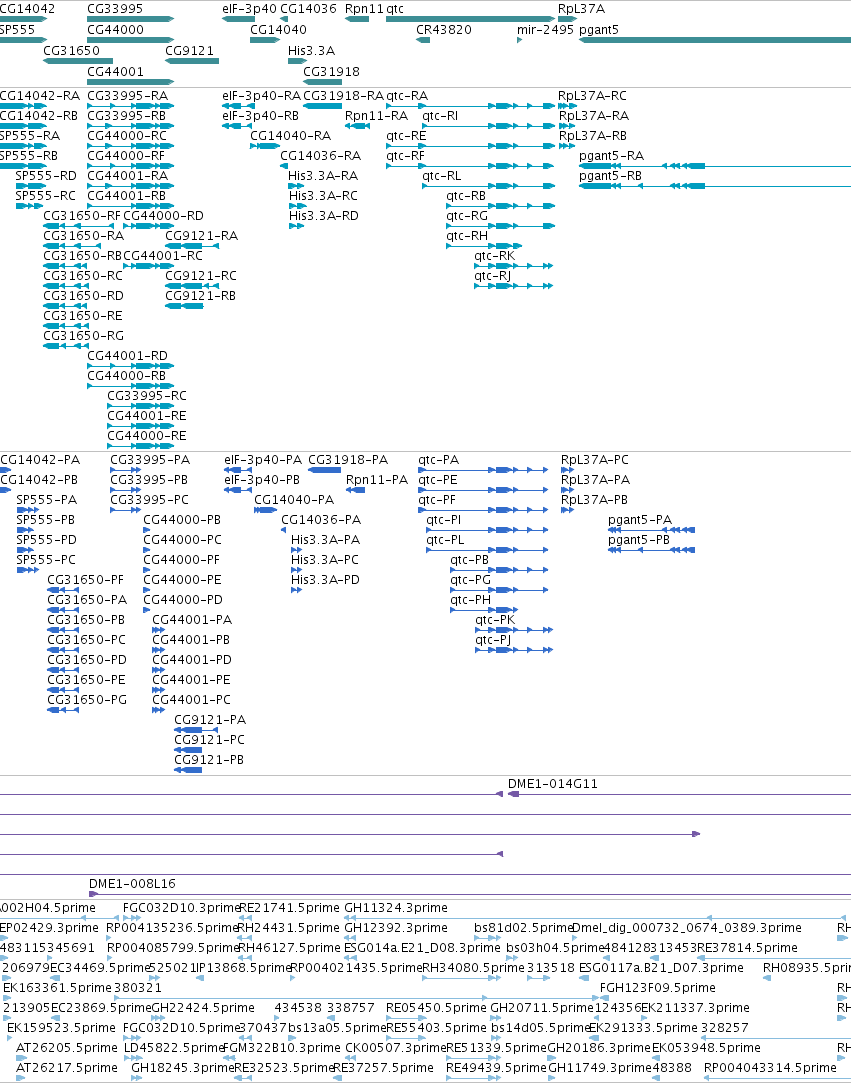The image size is (851, 1083).
Task: Click the CG14040 gene label
Action: [x=278, y=30]
